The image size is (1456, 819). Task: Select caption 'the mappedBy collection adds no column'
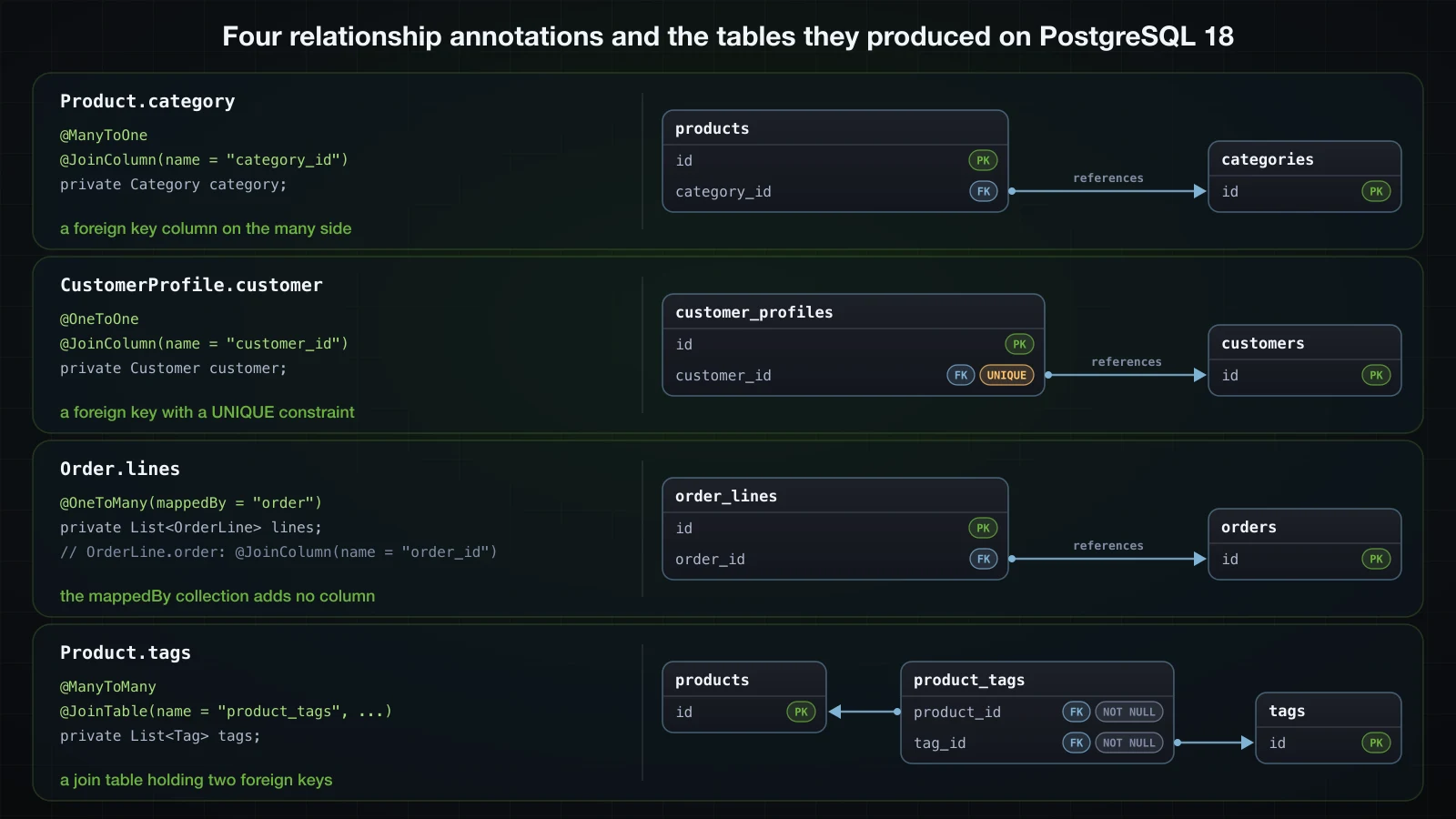217,596
